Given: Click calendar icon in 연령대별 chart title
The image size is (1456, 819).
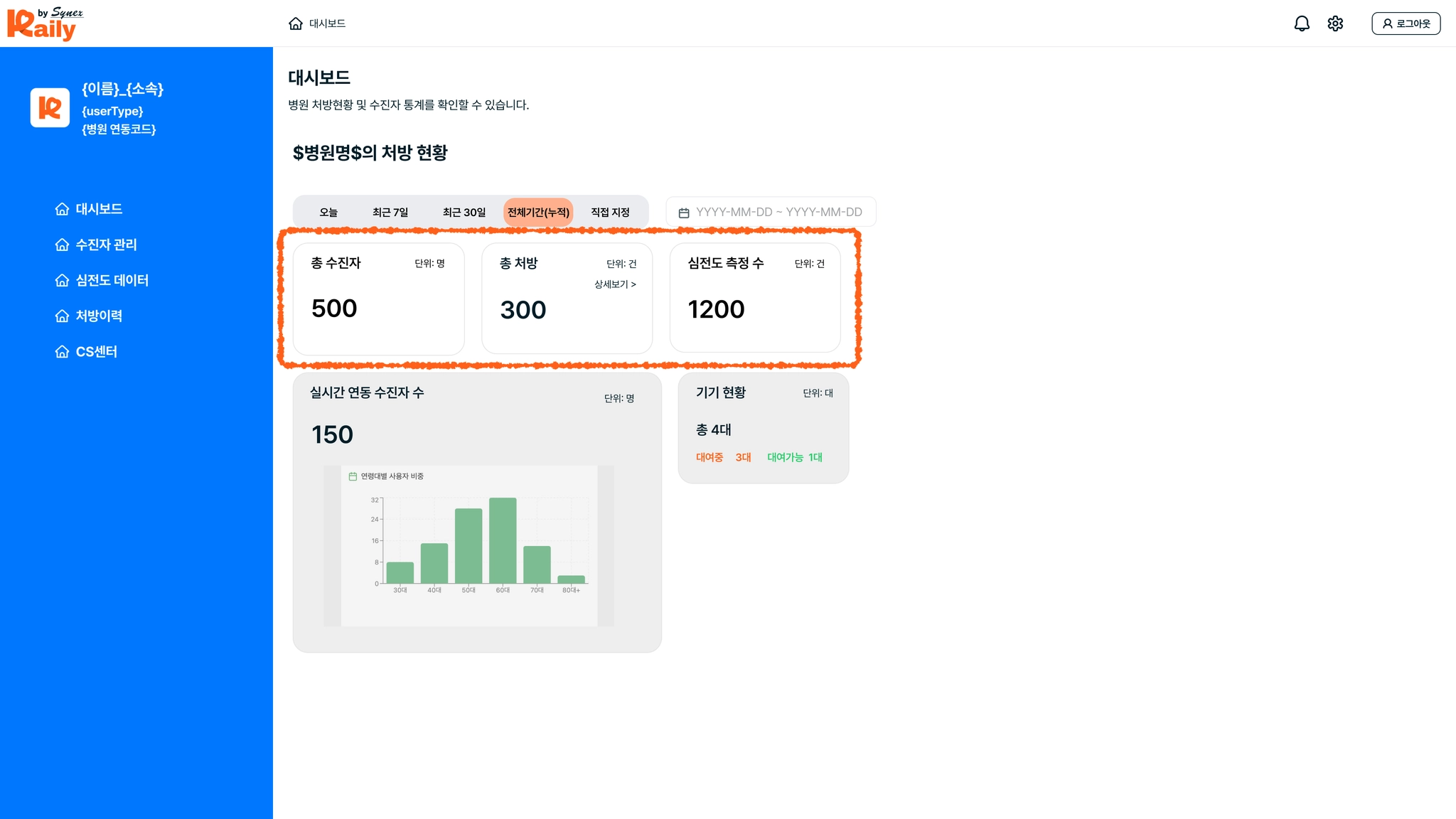Looking at the screenshot, I should click(x=353, y=476).
